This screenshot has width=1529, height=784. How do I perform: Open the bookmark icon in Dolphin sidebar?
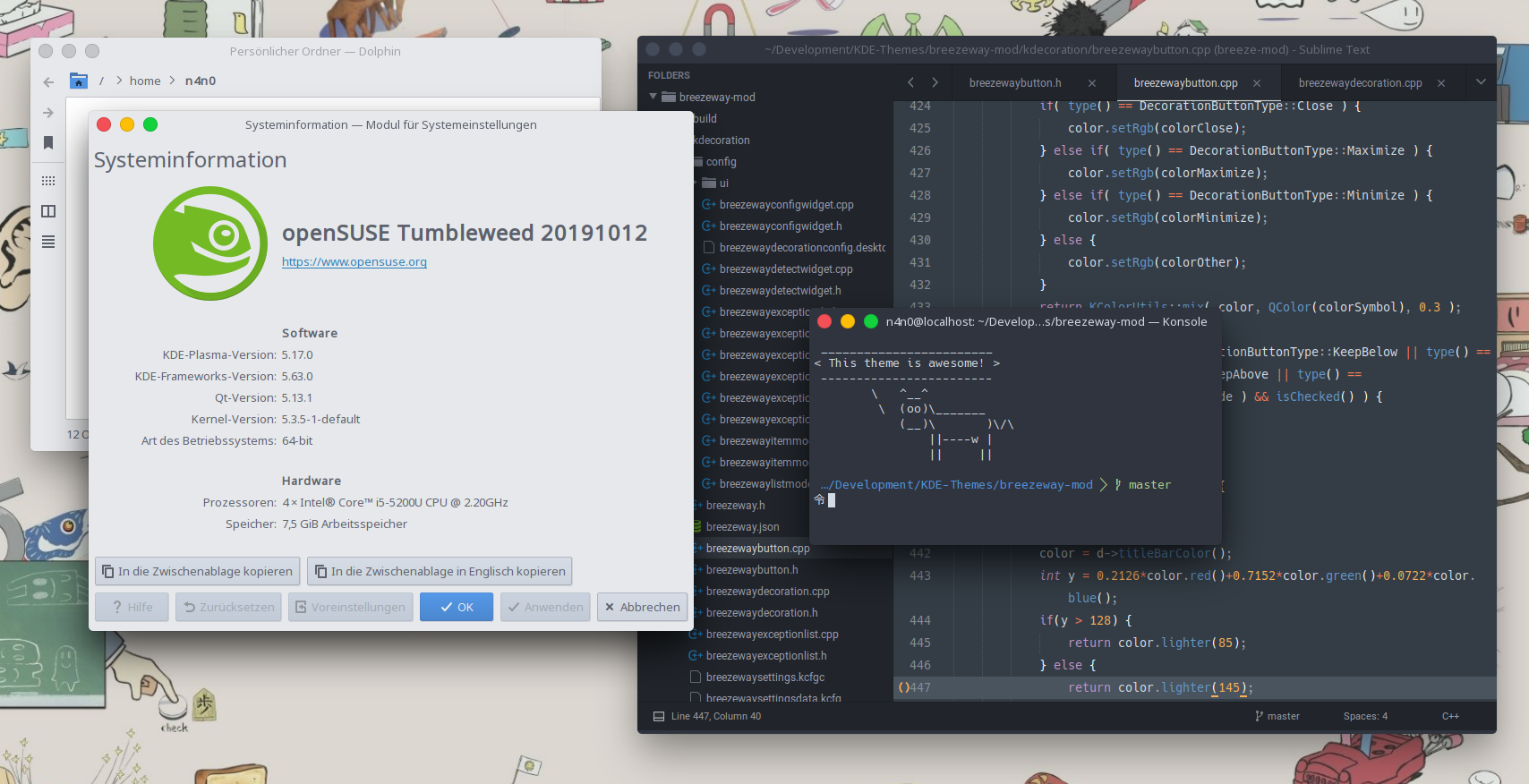point(48,143)
